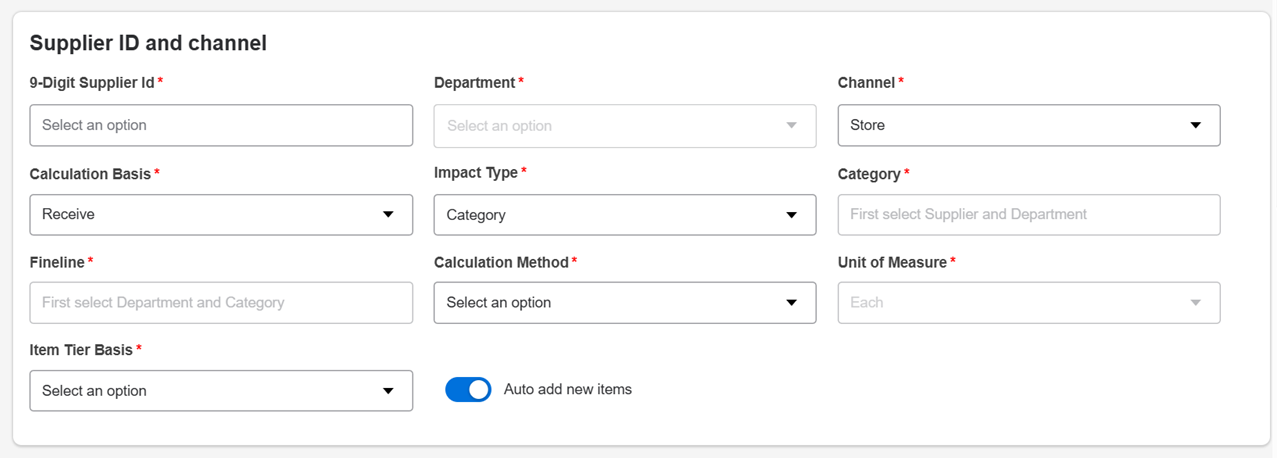1277x458 pixels.
Task: Expand the Calculation Basis dropdown showing Receive
Action: [x=200, y=215]
